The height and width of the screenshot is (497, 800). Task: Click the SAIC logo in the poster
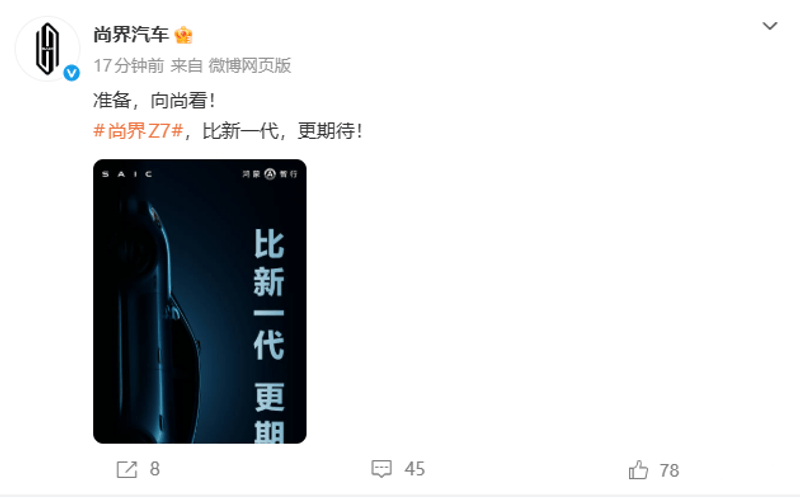click(x=127, y=174)
